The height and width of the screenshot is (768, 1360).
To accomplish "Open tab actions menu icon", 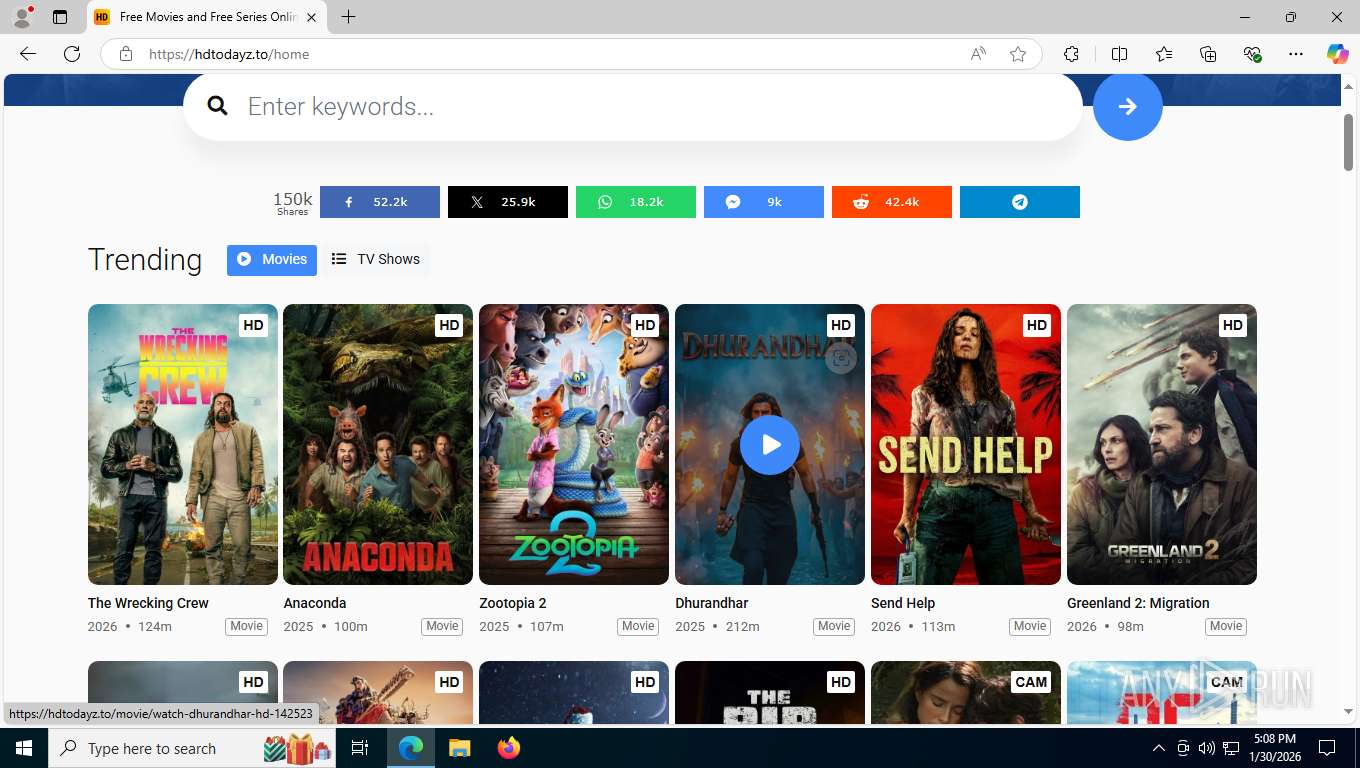I will tap(60, 17).
